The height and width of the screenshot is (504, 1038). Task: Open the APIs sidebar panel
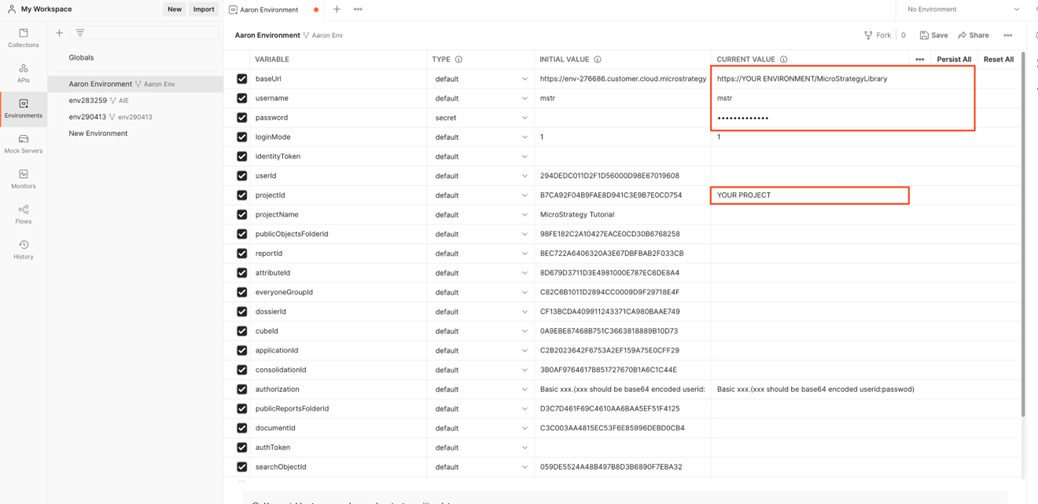point(23,73)
